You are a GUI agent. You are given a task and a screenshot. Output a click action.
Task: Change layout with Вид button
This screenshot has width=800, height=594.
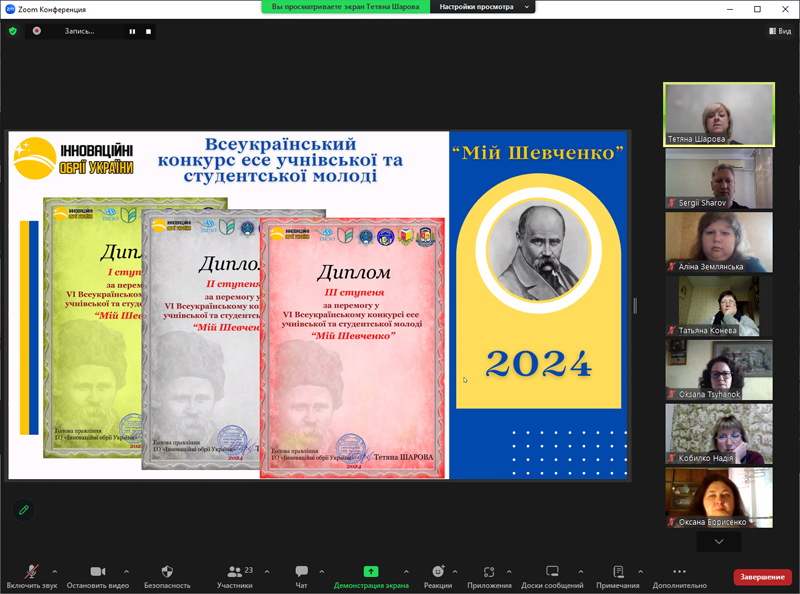click(780, 31)
